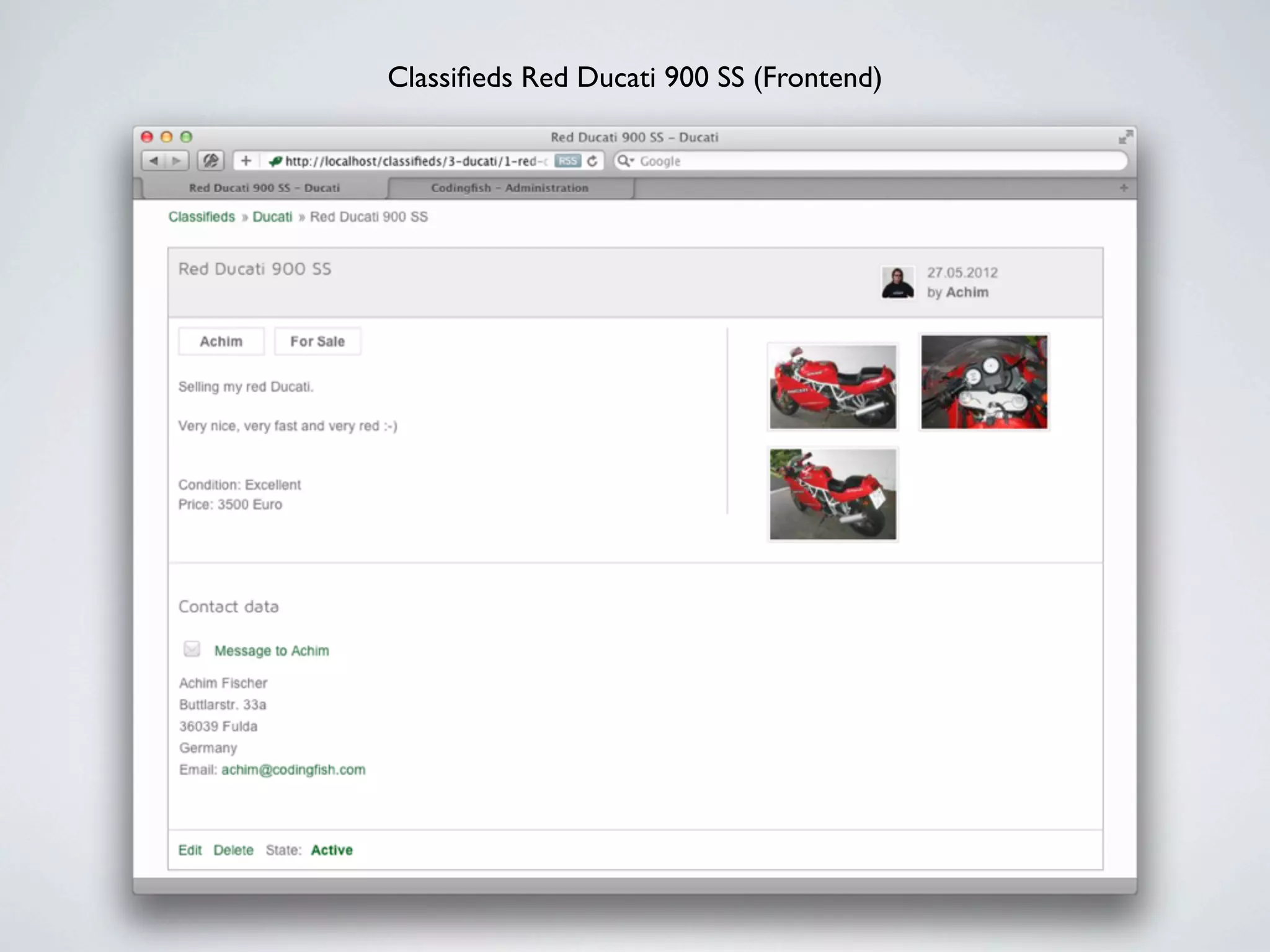Reload the page using refresh icon
This screenshot has width=1270, height=952.
click(x=592, y=161)
